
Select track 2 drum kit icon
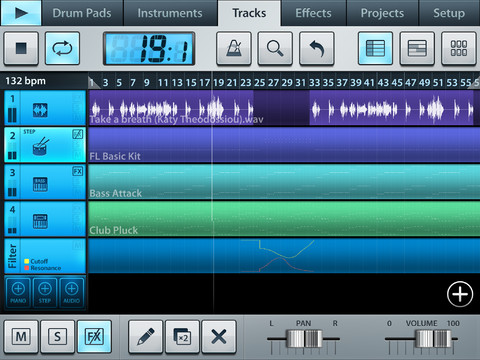41,147
